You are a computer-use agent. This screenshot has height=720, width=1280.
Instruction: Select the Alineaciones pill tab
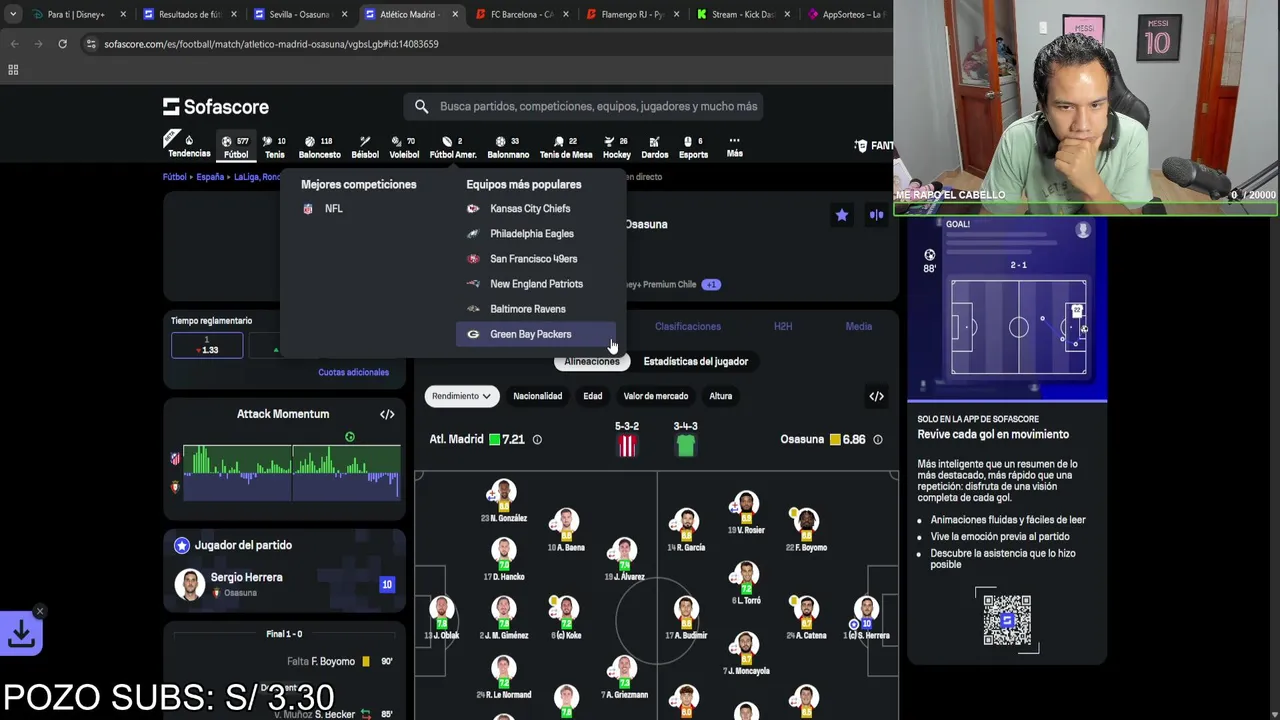click(591, 361)
